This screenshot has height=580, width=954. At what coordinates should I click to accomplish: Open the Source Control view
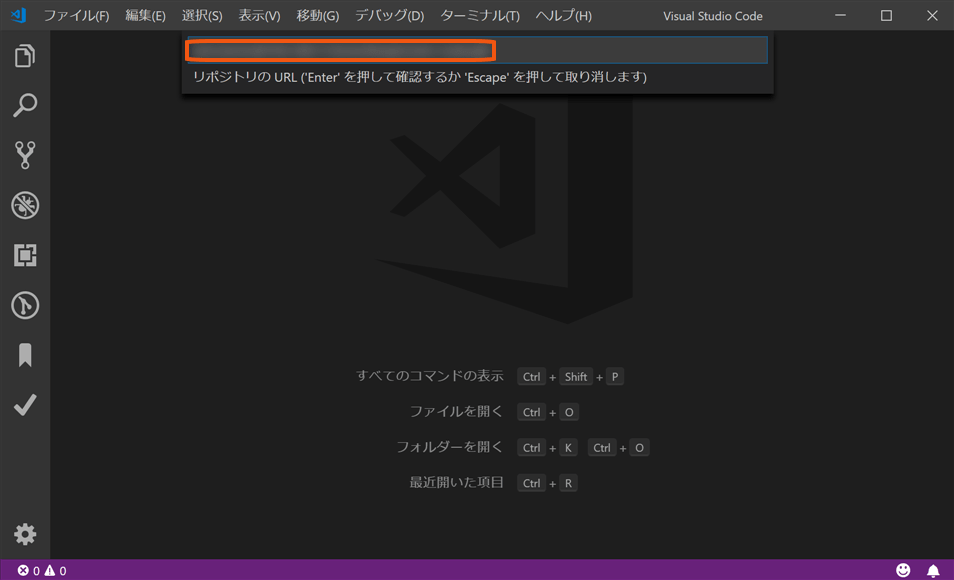25,155
